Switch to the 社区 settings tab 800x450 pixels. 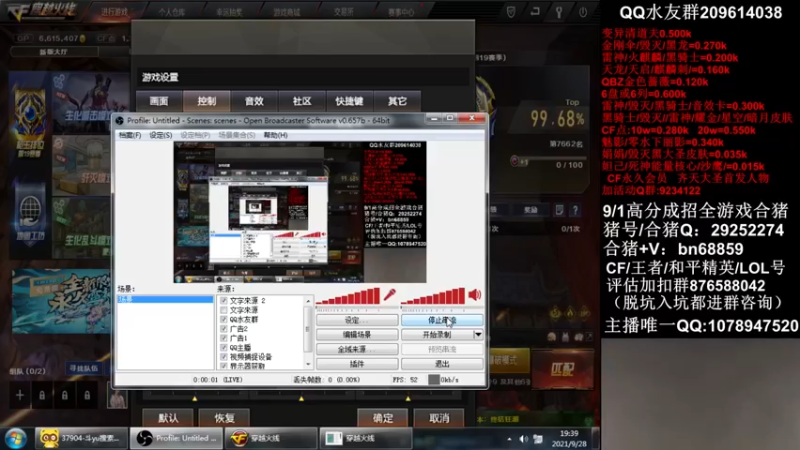tap(302, 101)
